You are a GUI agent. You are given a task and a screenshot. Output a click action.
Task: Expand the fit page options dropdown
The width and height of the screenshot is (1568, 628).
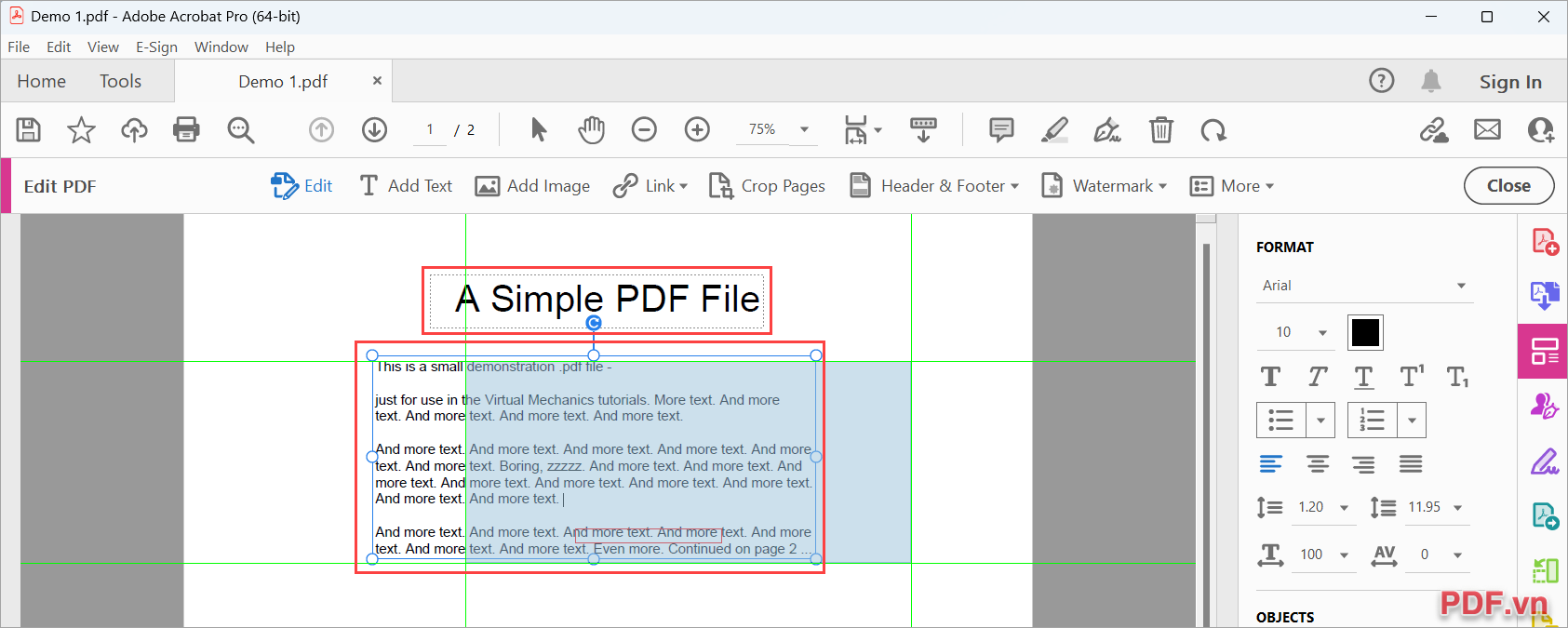878,130
